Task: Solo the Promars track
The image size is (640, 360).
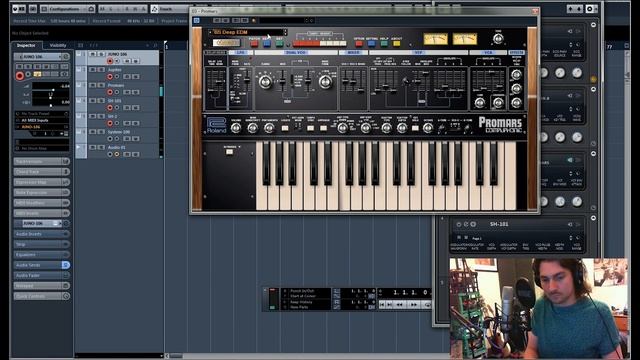Action: 101,85
